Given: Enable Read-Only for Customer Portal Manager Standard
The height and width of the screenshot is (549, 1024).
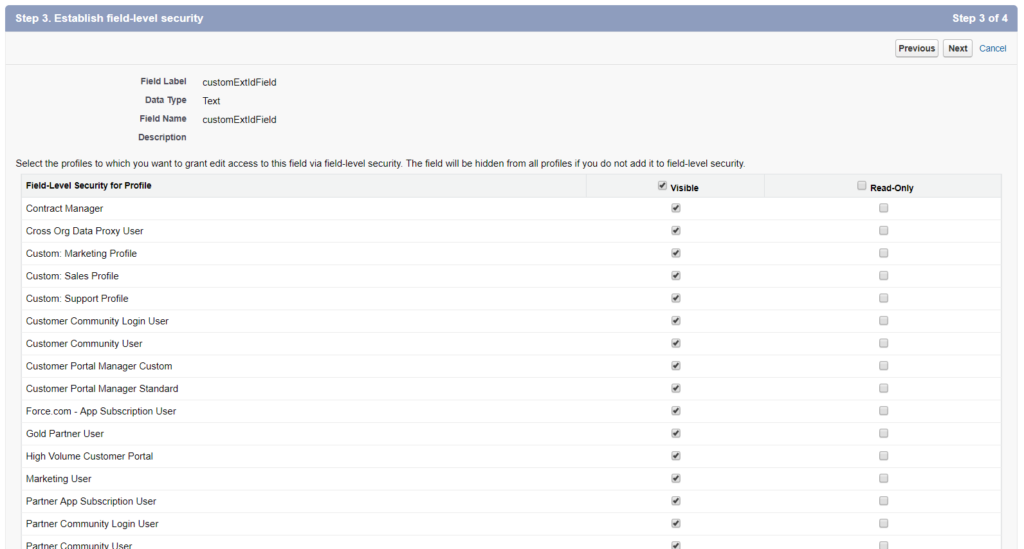Looking at the screenshot, I should coord(884,388).
